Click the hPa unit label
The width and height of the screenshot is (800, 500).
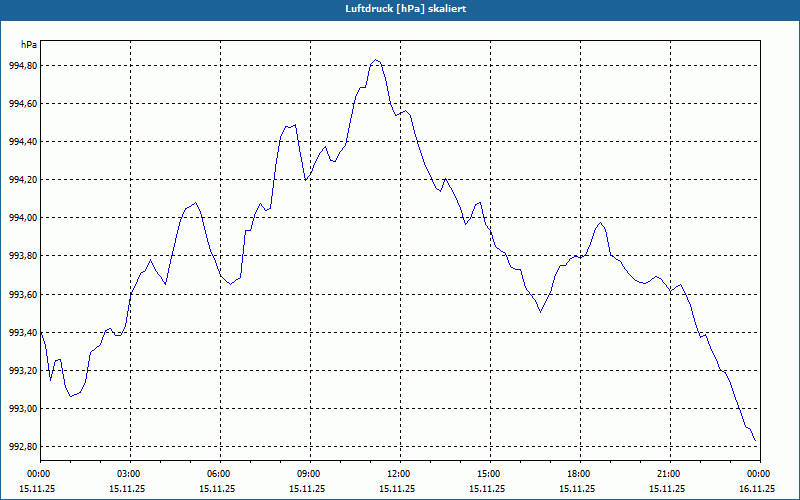pos(29,45)
